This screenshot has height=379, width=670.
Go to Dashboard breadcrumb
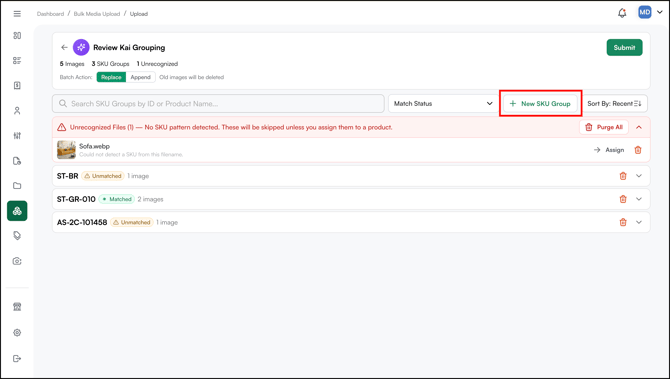[50, 14]
